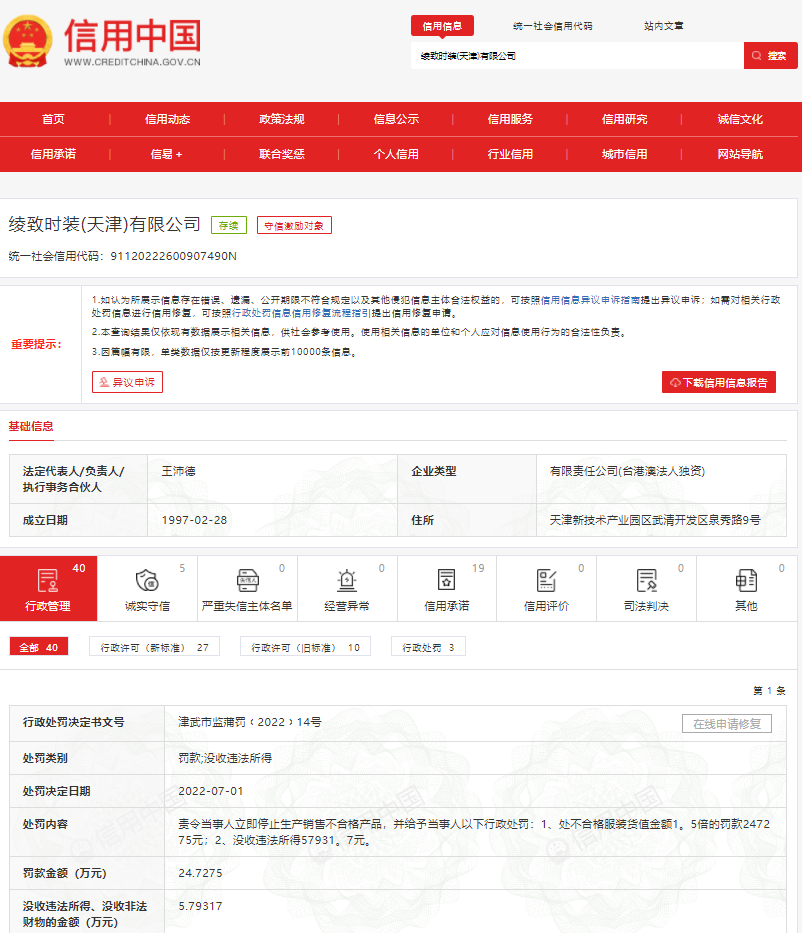Select the 信用评价 icon tab
The image size is (802, 933).
546,588
